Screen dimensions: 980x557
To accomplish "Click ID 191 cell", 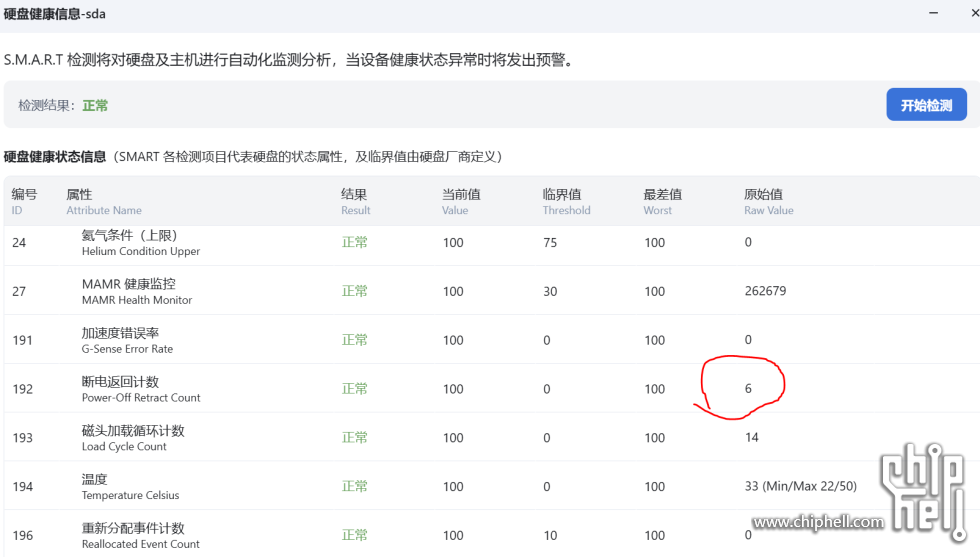I will [22, 340].
